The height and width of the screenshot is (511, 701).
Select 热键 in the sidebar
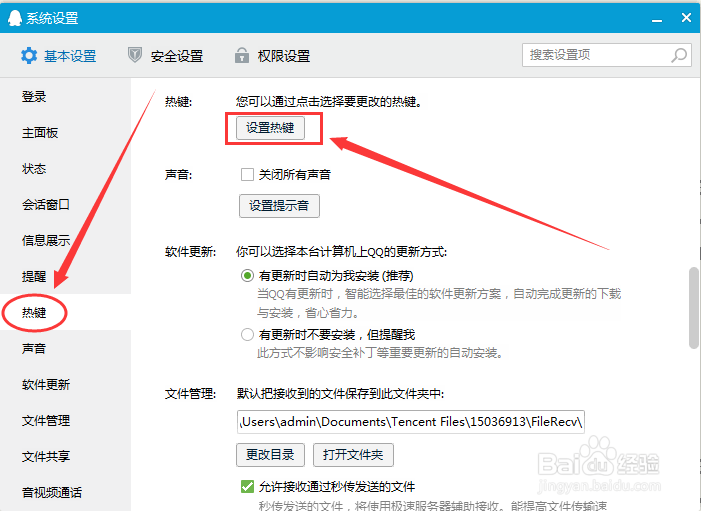(x=65, y=313)
